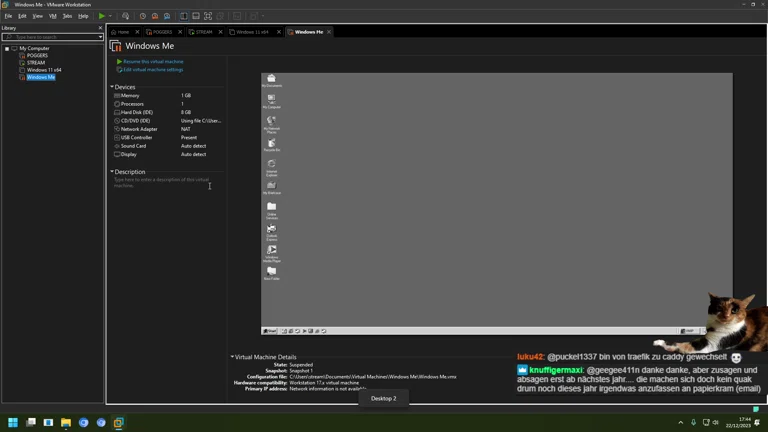Click the Unity mode toolbar icon
This screenshot has width=768, height=432.
(220, 16)
